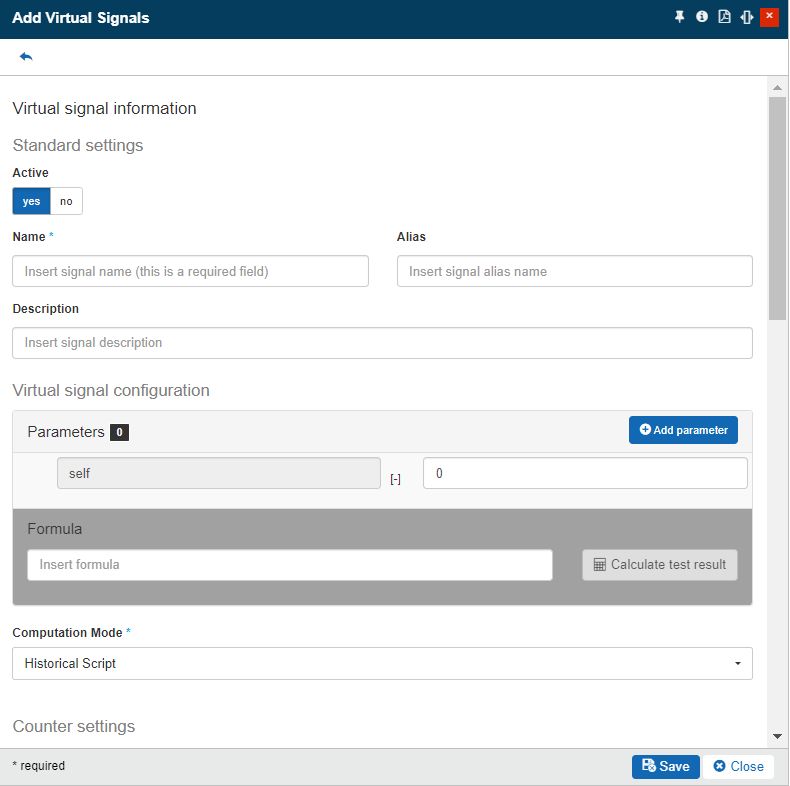Click the pin icon in title bar
This screenshot has height=786, width=790.
[680, 17]
